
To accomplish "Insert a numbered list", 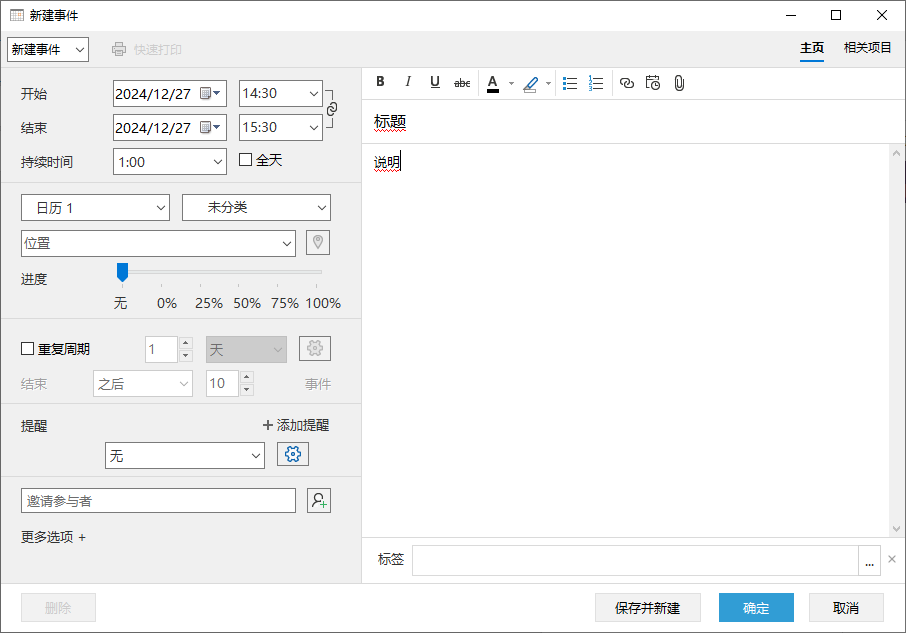I will pos(597,83).
